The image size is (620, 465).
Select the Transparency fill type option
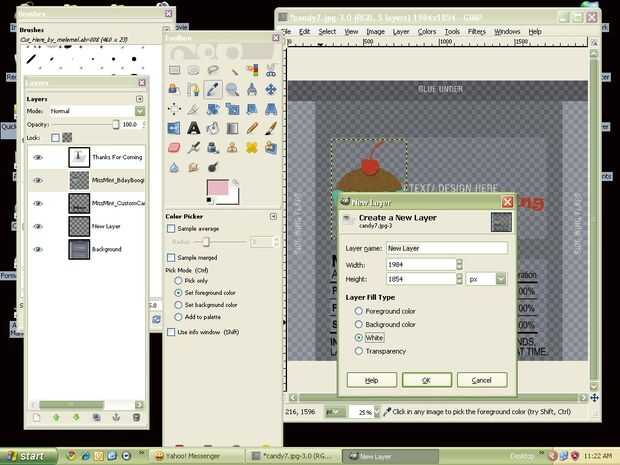pos(359,351)
